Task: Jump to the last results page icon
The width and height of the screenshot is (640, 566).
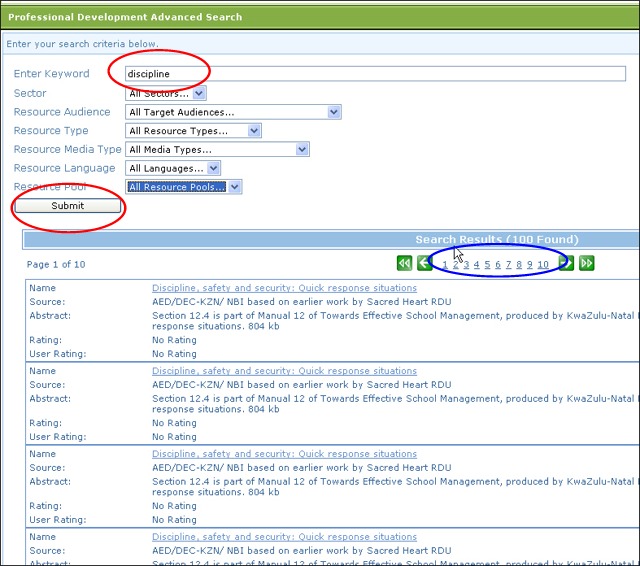Action: tap(587, 263)
